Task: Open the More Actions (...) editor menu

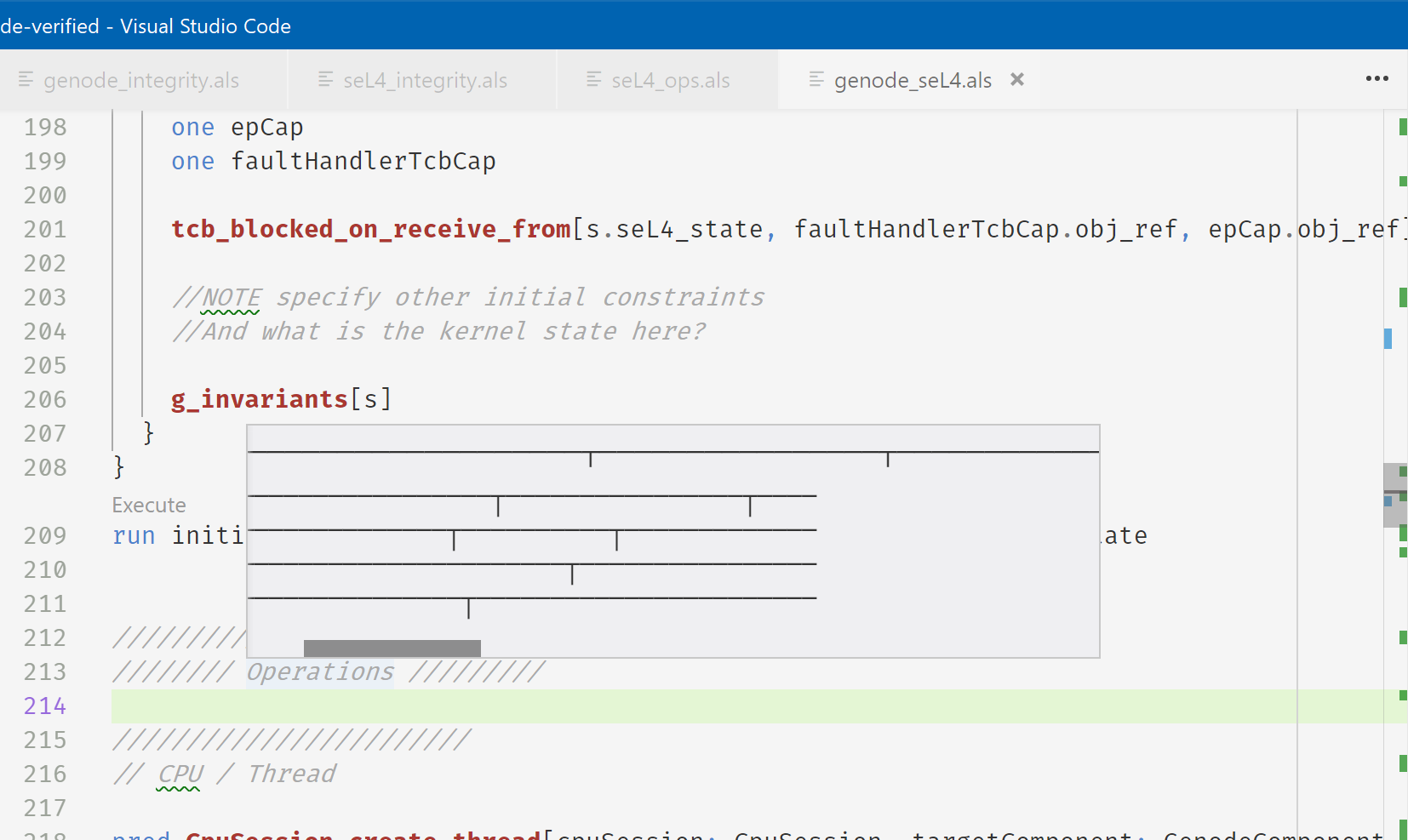Action: 1376,78
